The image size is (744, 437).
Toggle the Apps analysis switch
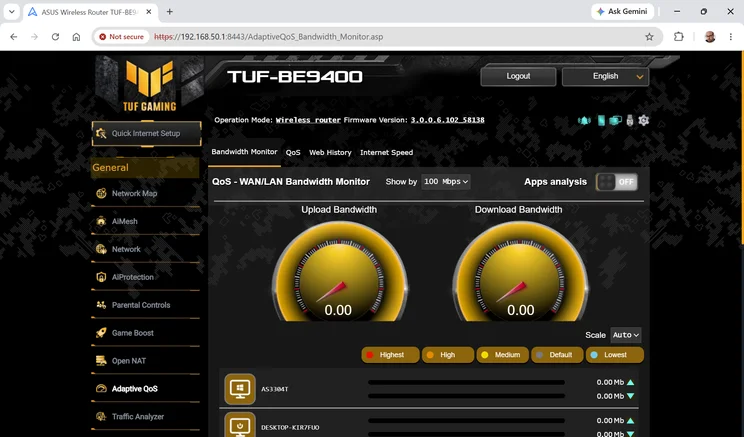(617, 182)
